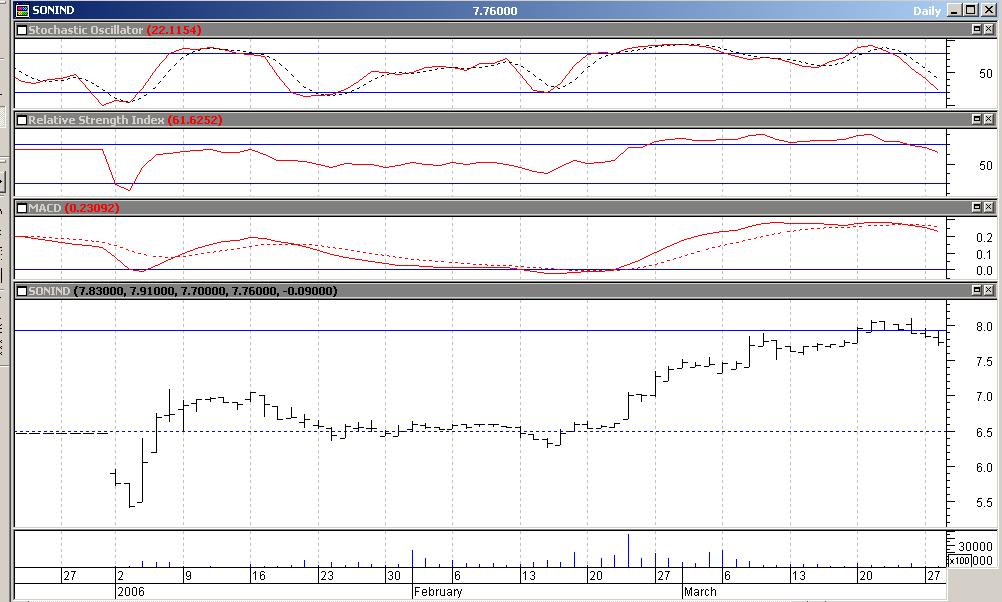Click the 8.0 price axis label

984,327
